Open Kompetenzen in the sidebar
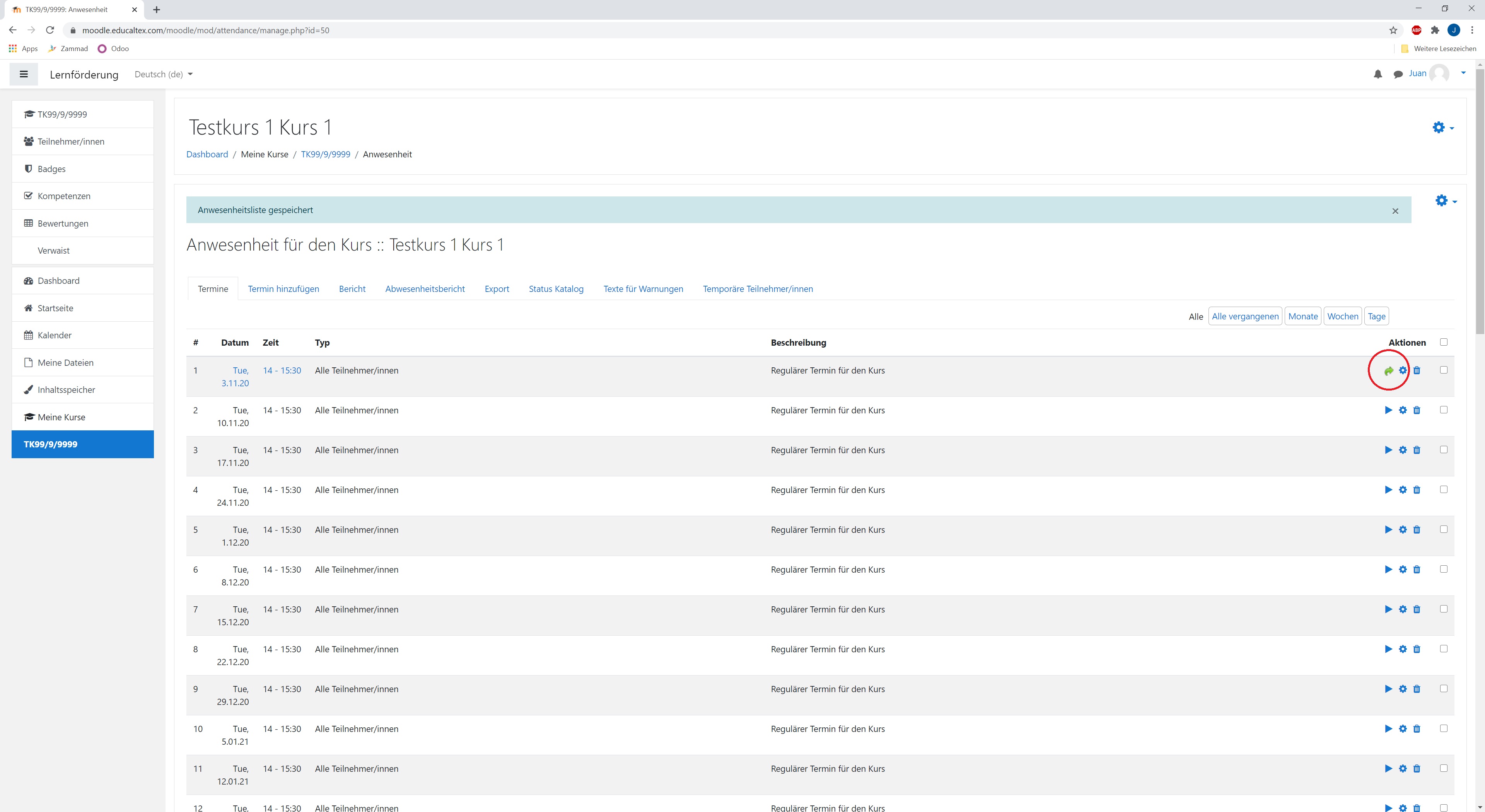The image size is (1485, 812). point(82,196)
